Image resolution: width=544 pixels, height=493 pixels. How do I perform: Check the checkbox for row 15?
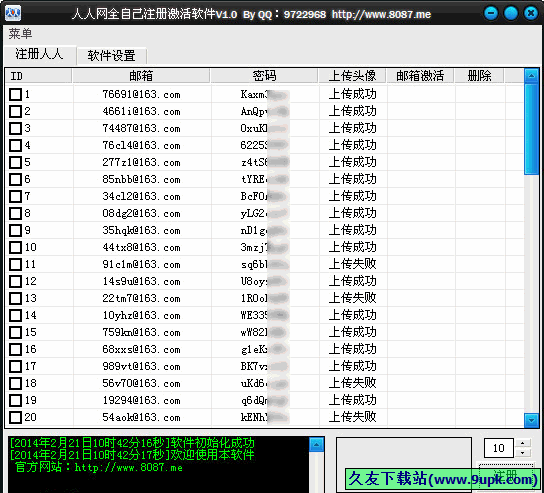point(15,332)
